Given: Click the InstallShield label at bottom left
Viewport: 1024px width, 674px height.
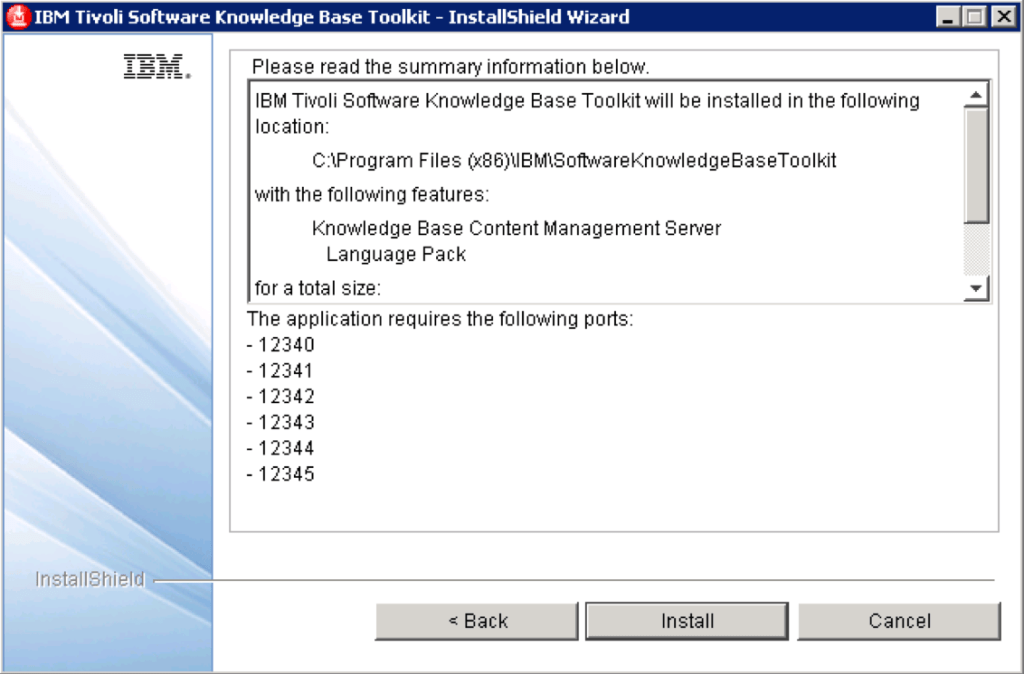Looking at the screenshot, I should click(90, 579).
